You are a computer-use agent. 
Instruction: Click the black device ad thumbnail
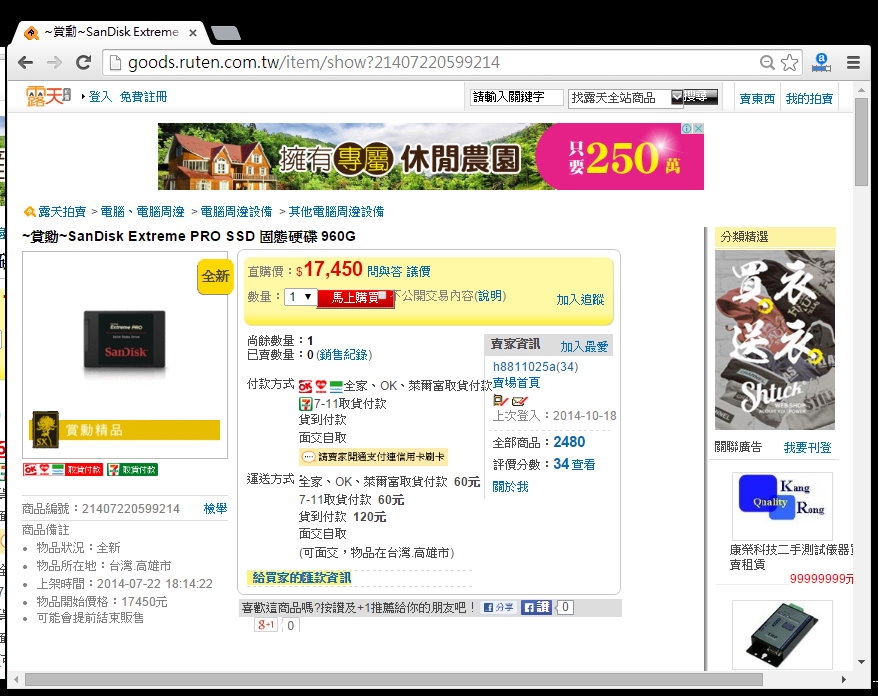tap(782, 634)
